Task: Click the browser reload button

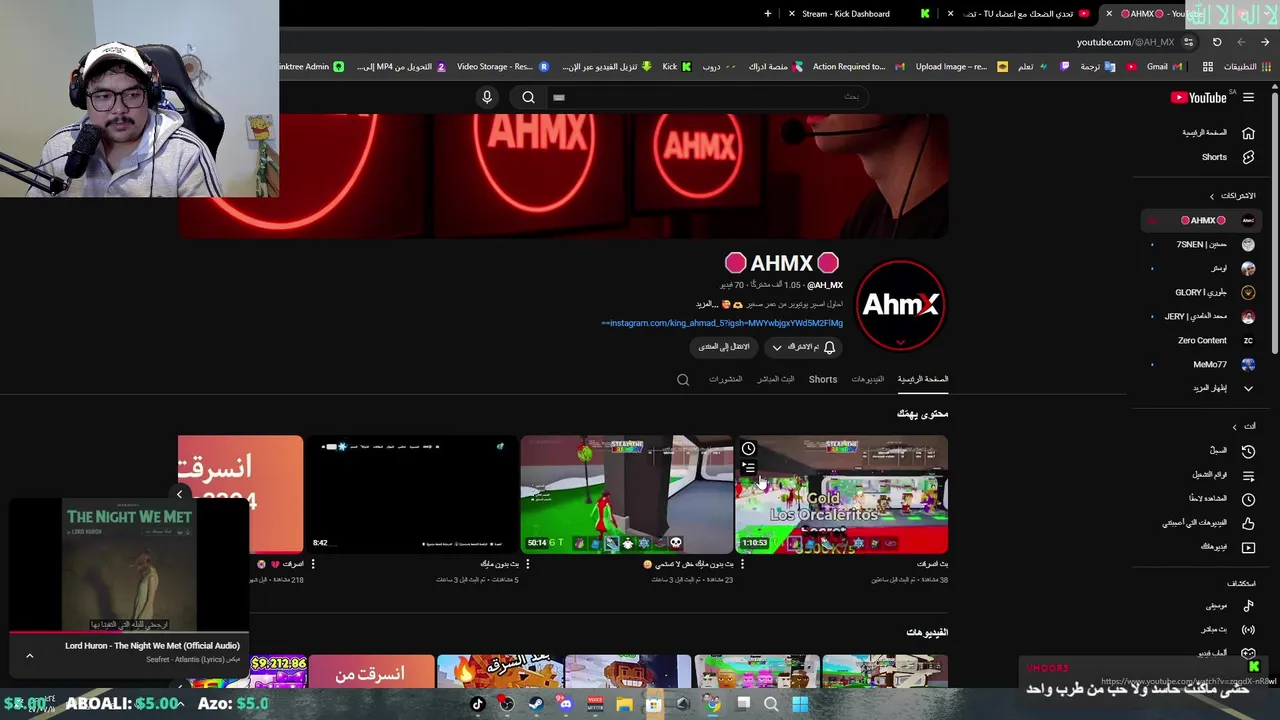Action: (1217, 42)
